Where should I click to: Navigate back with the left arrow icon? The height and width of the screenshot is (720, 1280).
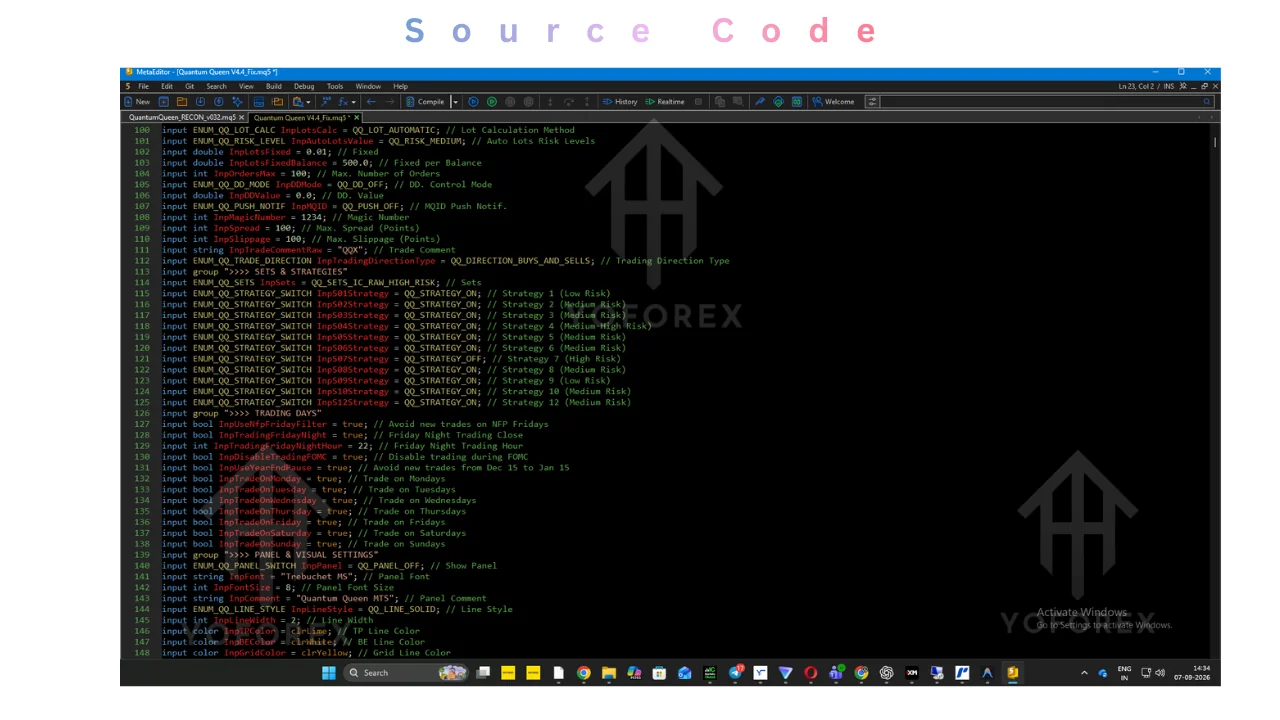pyautogui.click(x=371, y=101)
